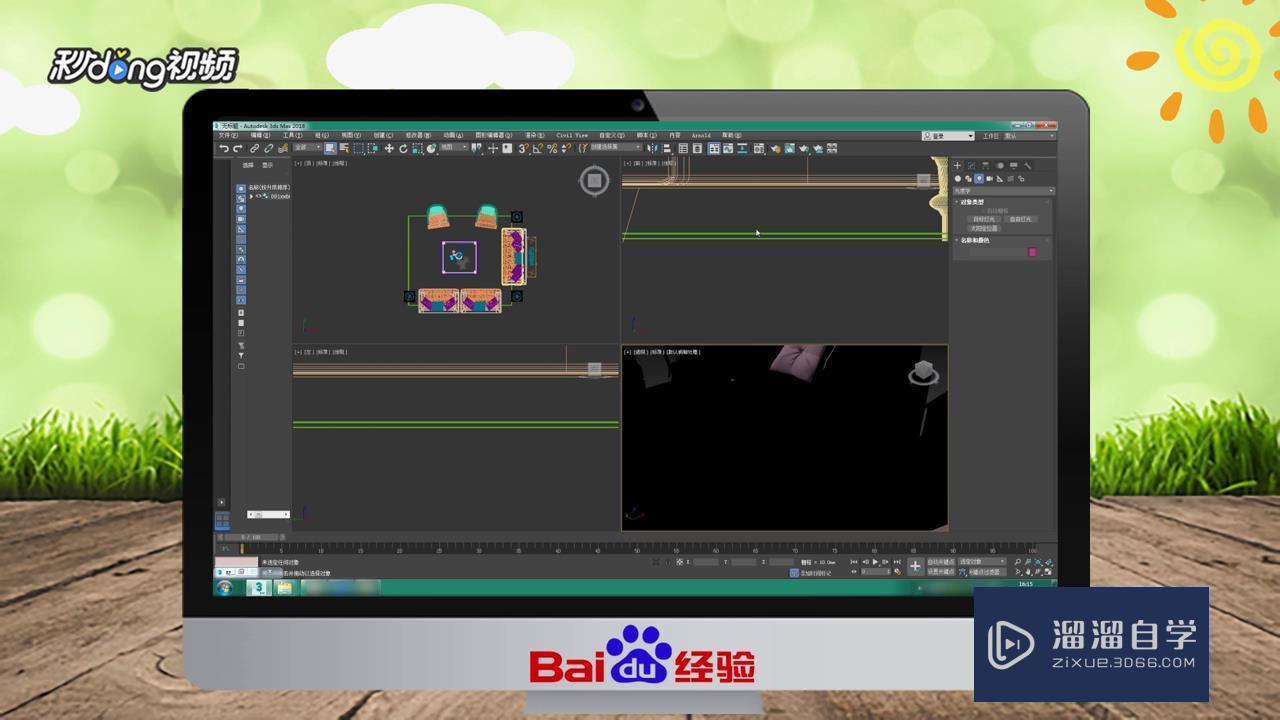Click the Free Light button

click(x=1021, y=219)
